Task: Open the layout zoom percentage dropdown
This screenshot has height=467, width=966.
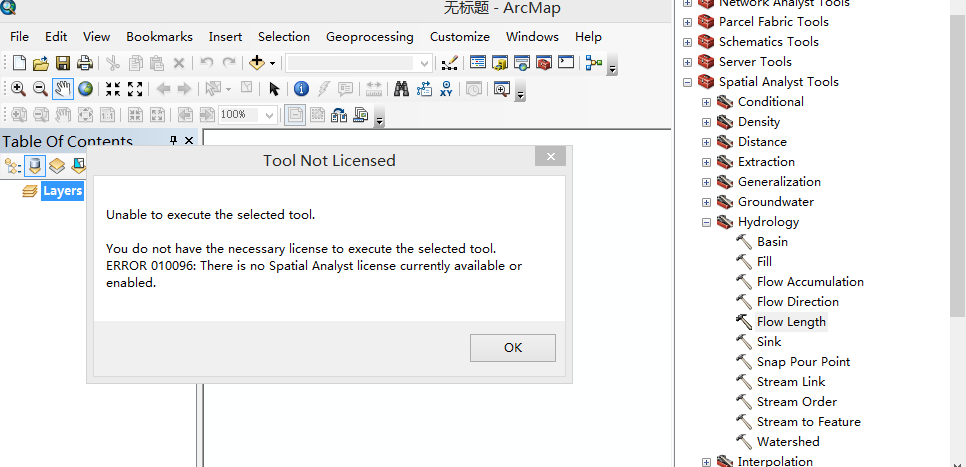Action: (x=269, y=115)
